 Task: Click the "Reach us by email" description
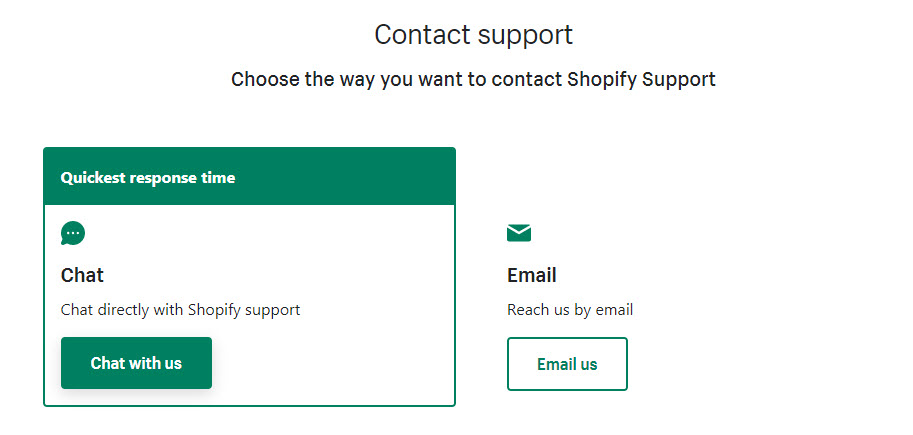570,309
